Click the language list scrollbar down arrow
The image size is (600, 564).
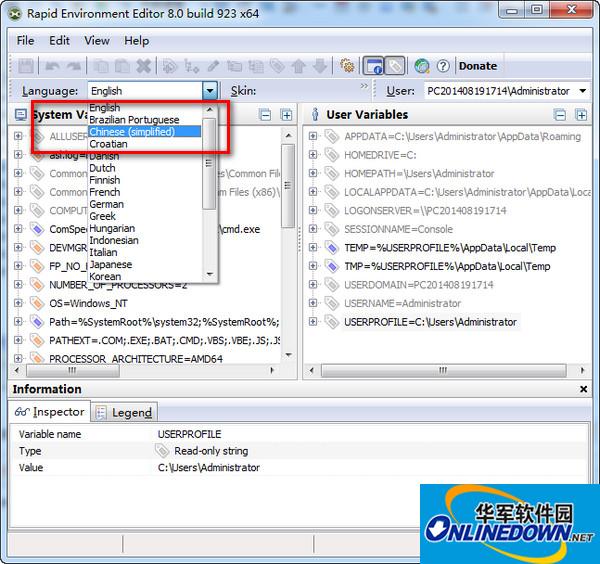pyautogui.click(x=209, y=274)
